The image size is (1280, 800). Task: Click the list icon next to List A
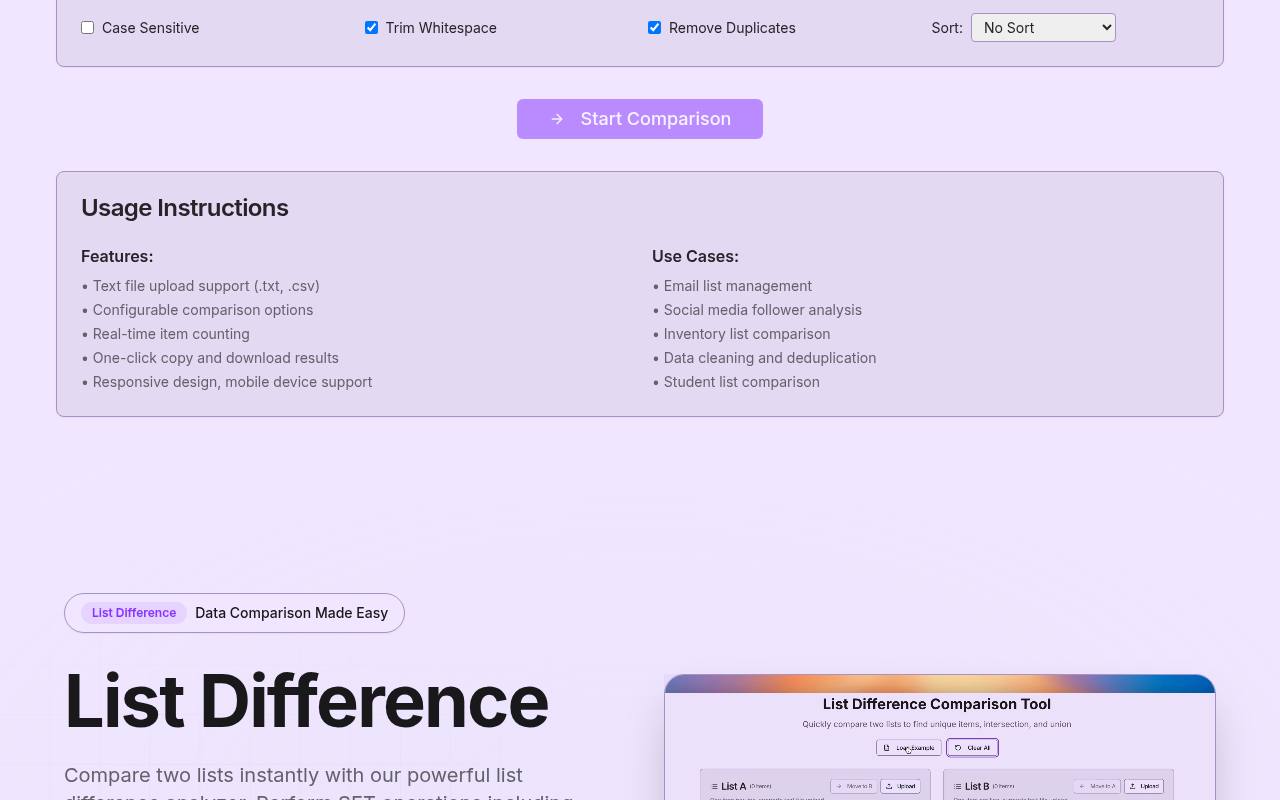(x=714, y=787)
